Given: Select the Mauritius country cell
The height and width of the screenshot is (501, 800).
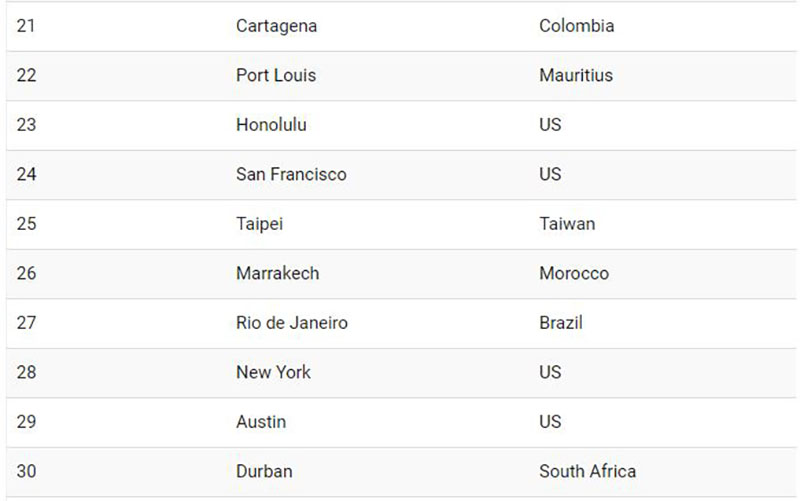Looking at the screenshot, I should point(576,75).
